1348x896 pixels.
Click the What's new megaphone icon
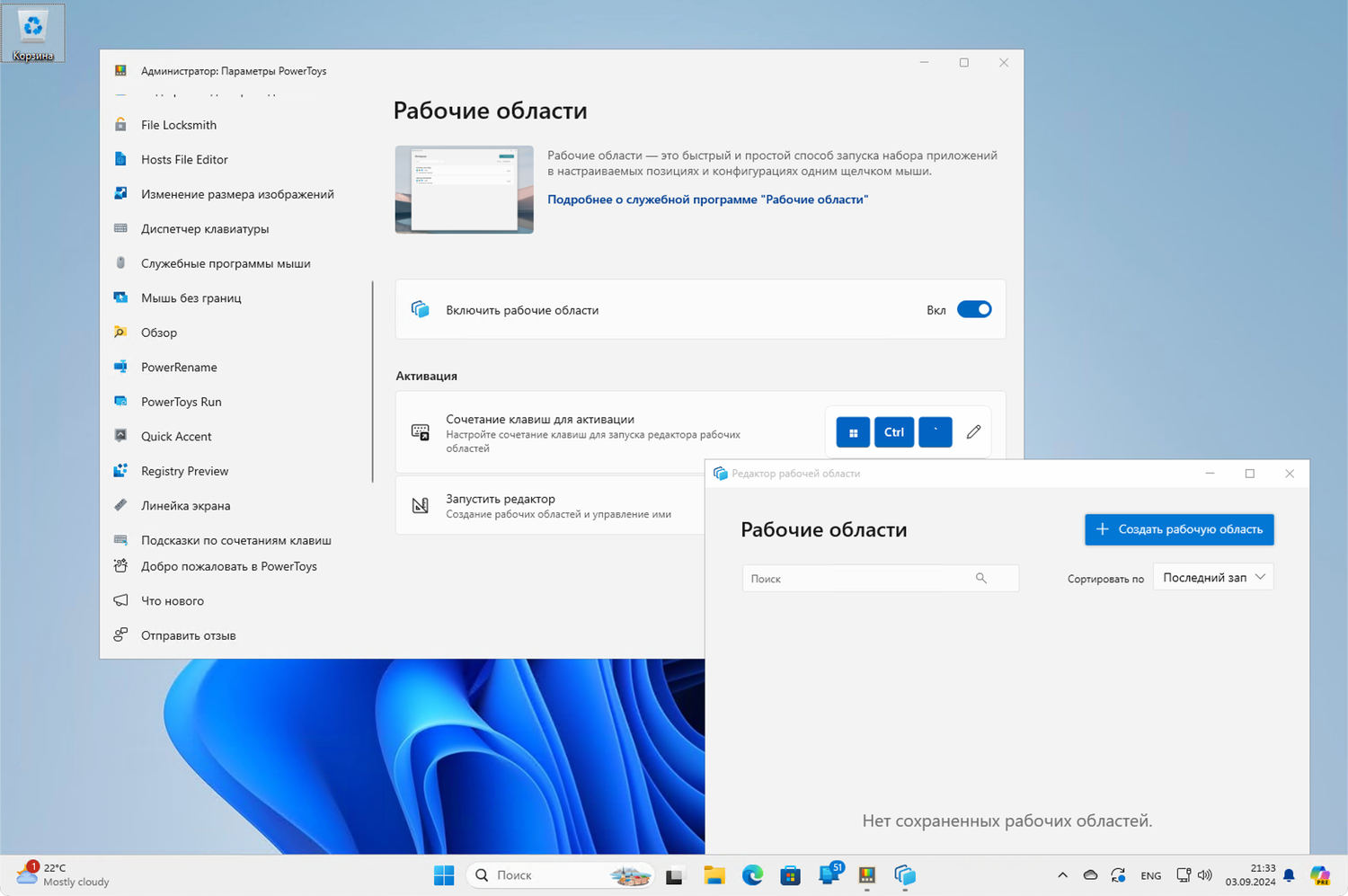pos(120,600)
